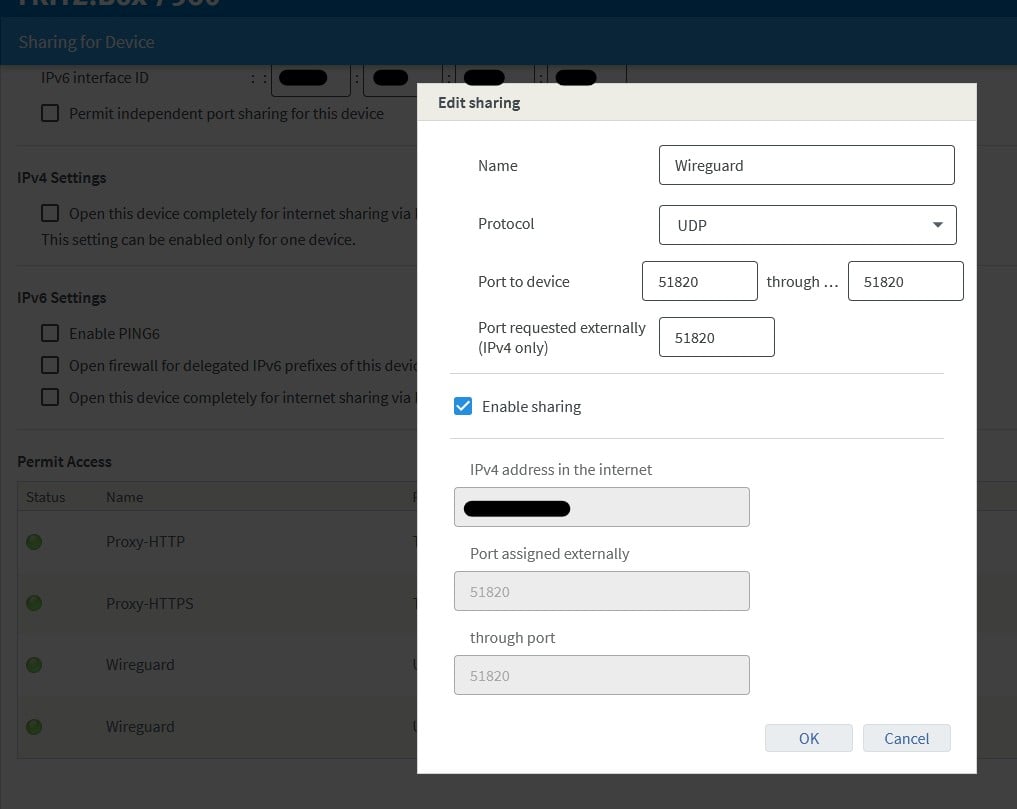This screenshot has width=1017, height=809.
Task: Click the IPv6 Settings section heading
Action: 62,298
